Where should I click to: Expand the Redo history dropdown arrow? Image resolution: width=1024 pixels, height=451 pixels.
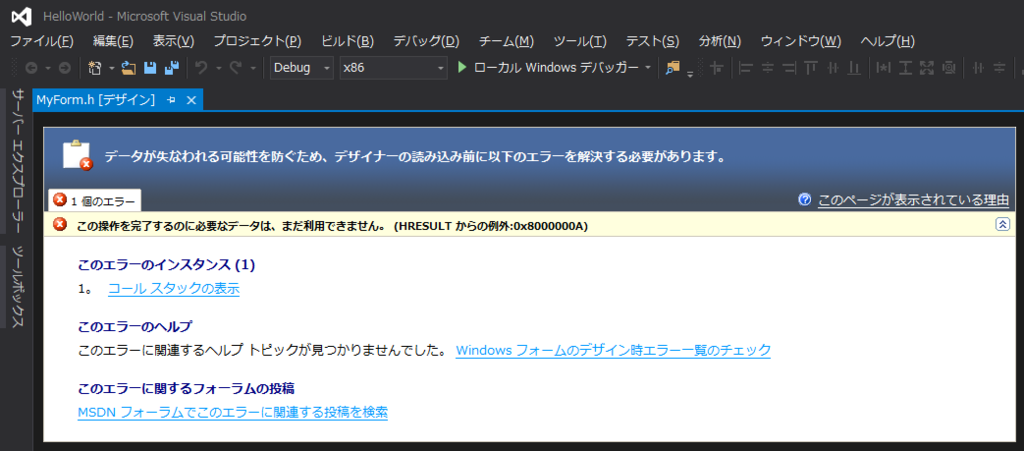(x=253, y=67)
